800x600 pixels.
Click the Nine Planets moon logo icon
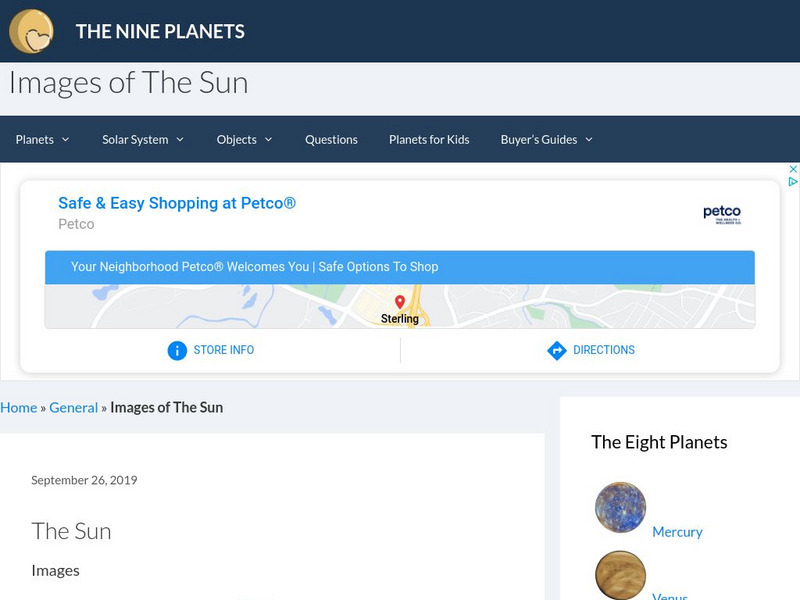click(31, 31)
